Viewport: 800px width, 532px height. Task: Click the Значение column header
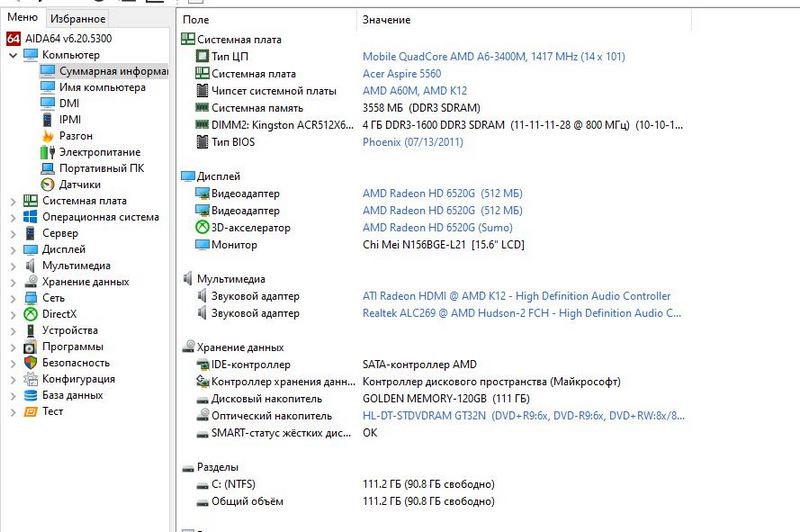tap(385, 20)
